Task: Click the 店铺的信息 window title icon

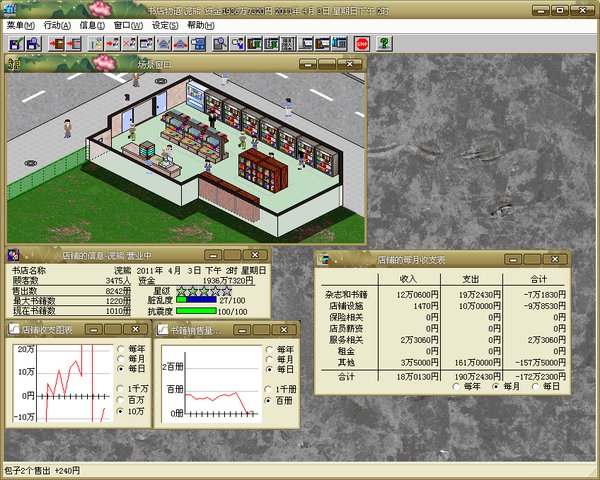Action: tap(14, 255)
